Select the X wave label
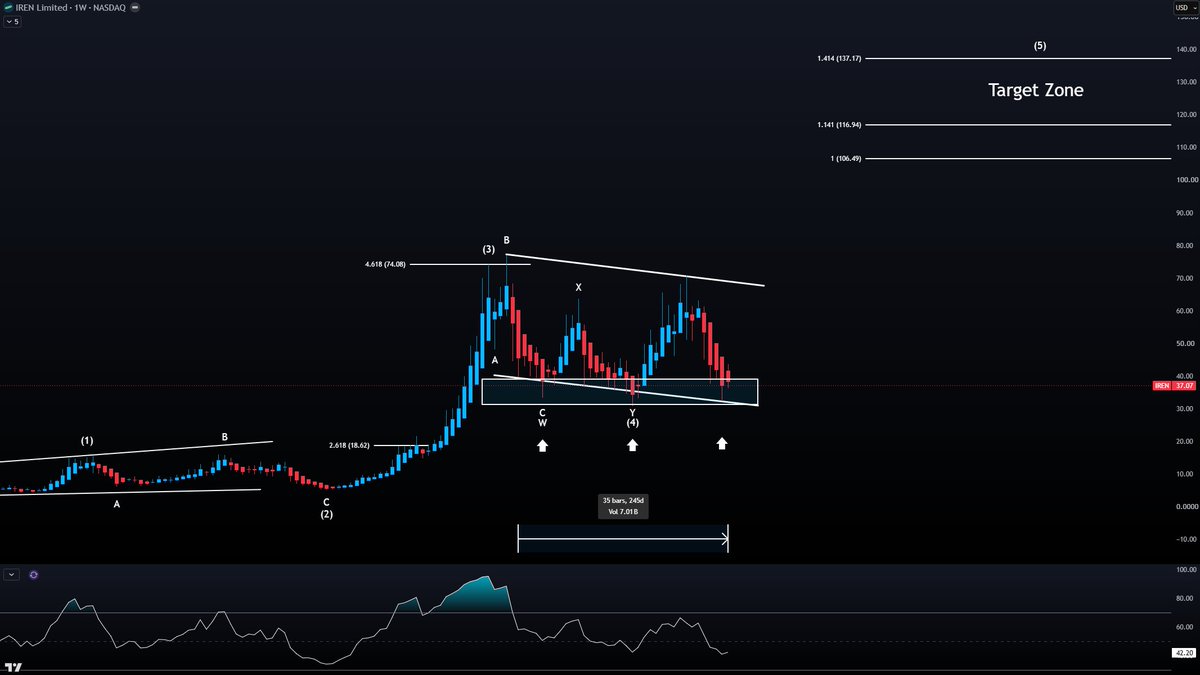1200x675 pixels. 578,288
